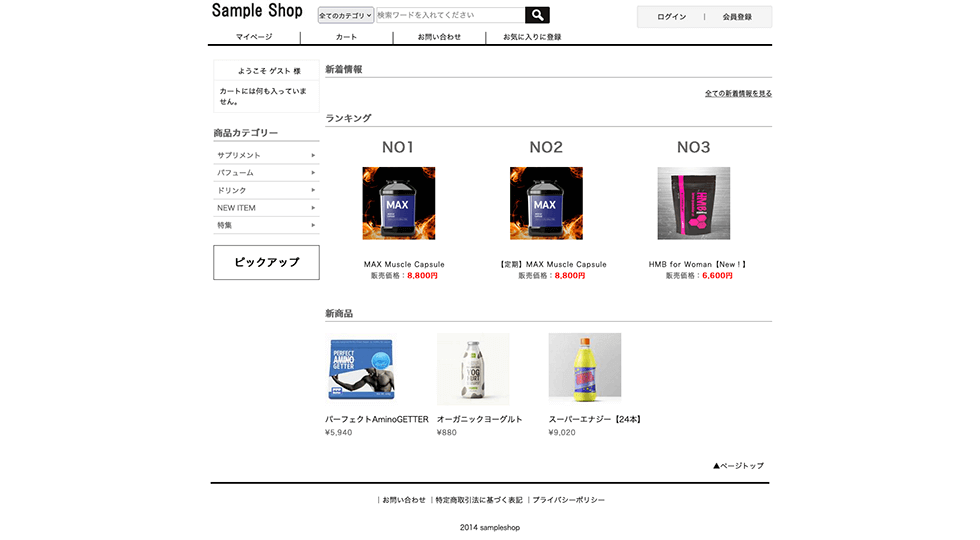Click the ピックアップ banner button

[266, 262]
